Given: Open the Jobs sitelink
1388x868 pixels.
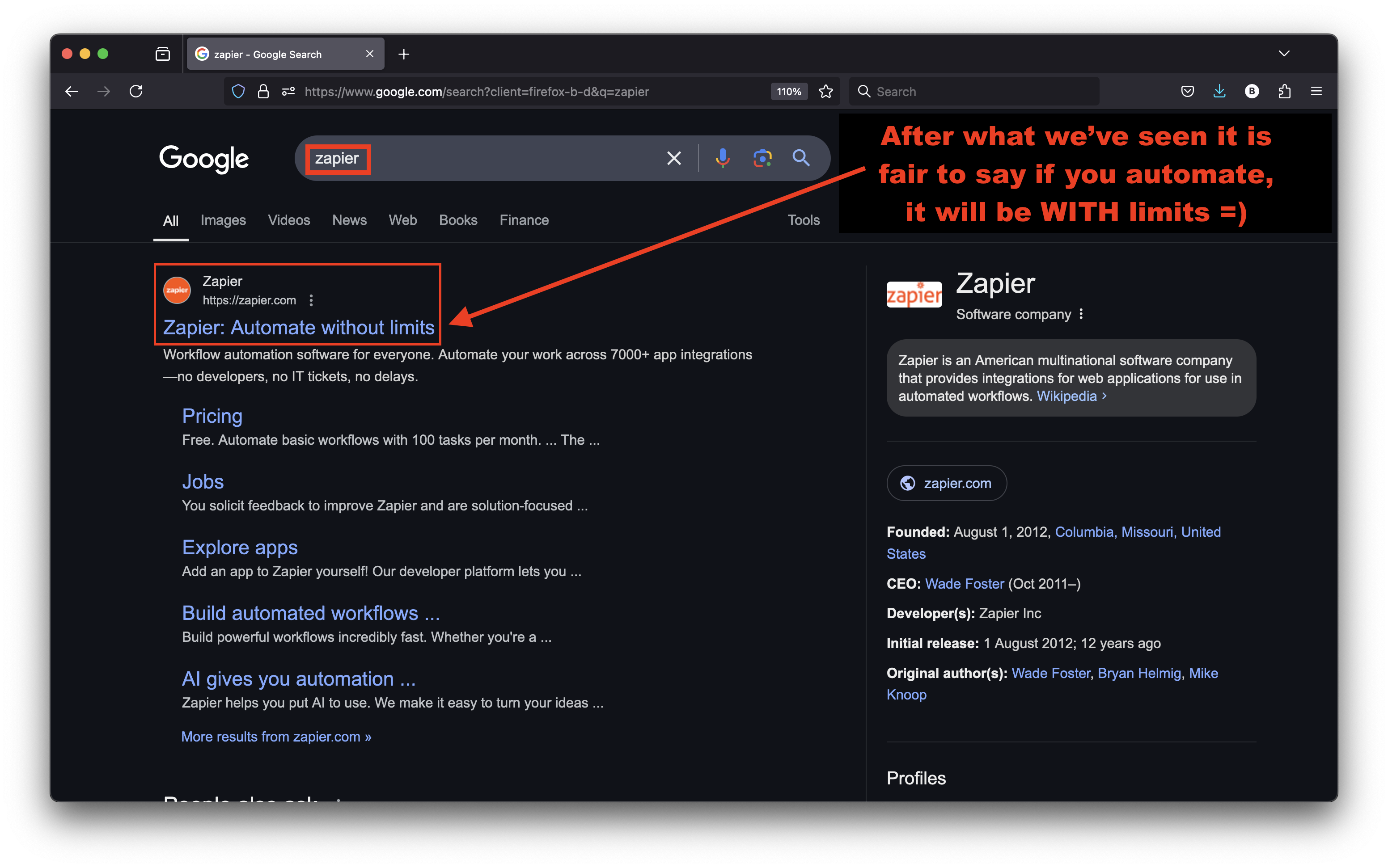Looking at the screenshot, I should pyautogui.click(x=202, y=482).
